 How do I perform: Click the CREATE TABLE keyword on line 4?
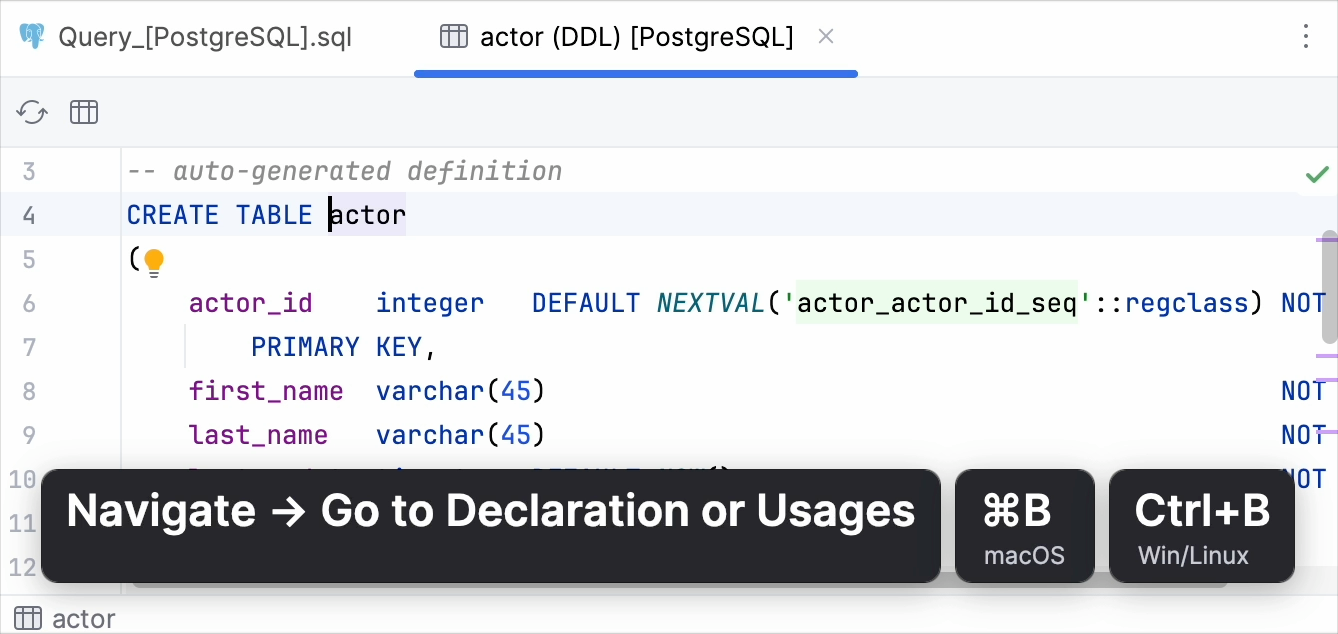tap(219, 214)
